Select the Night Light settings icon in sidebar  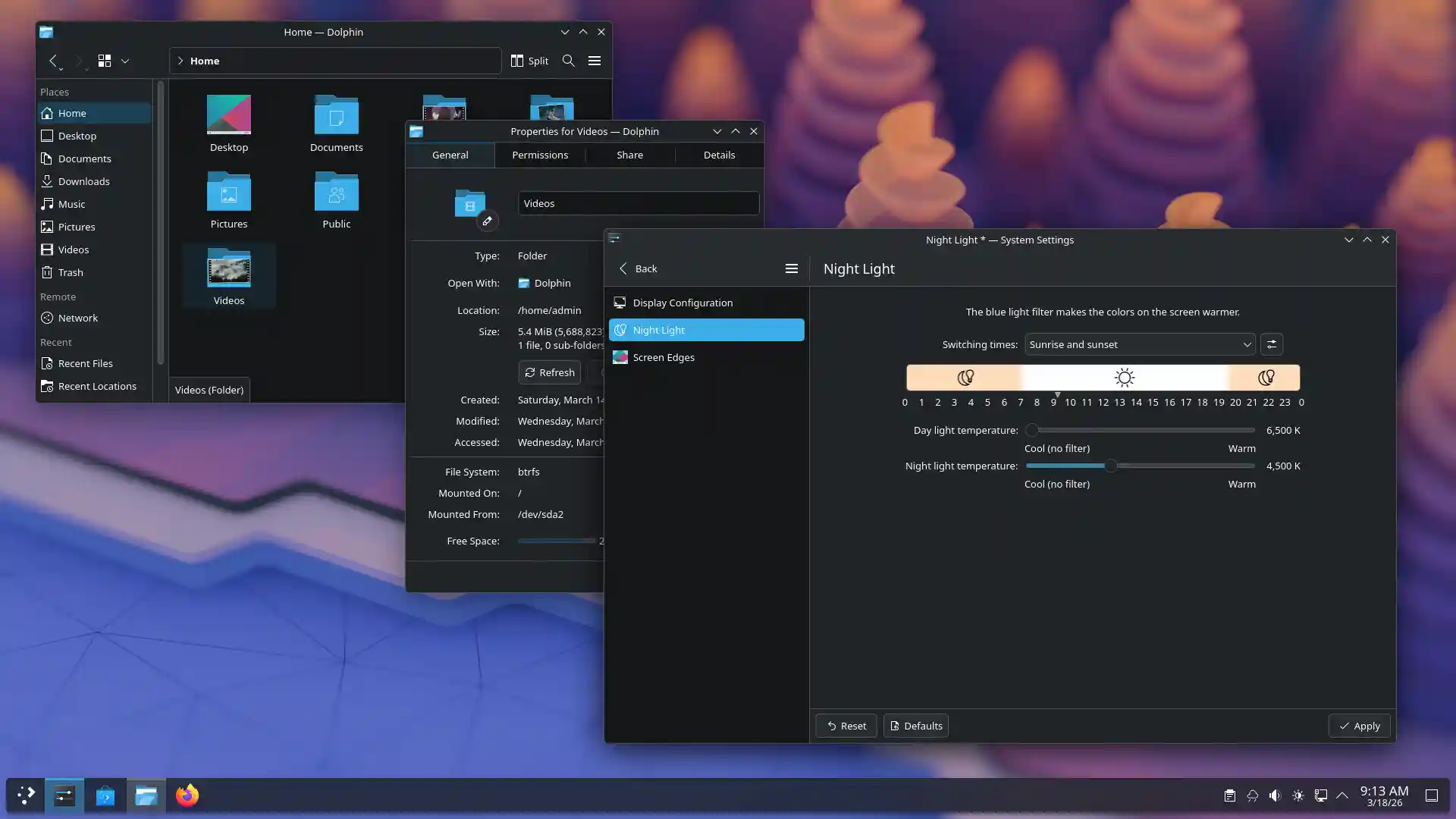pos(620,330)
